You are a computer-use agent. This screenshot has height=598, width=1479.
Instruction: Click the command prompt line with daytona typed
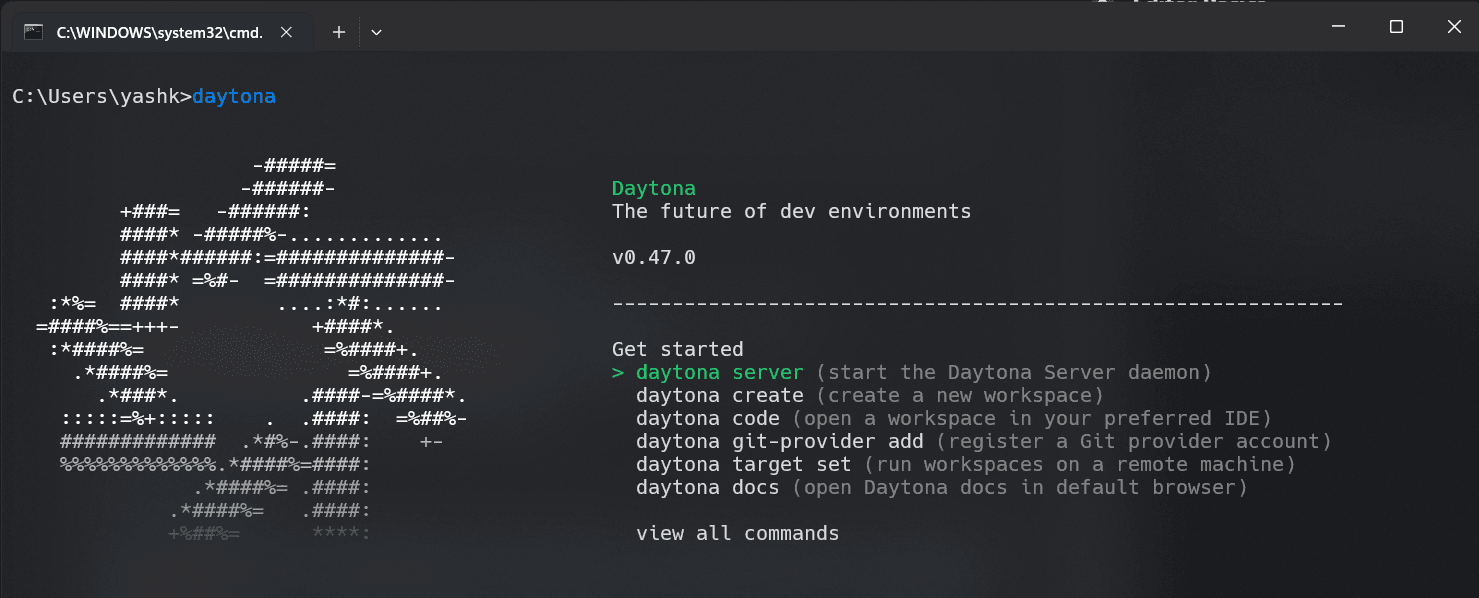click(143, 96)
